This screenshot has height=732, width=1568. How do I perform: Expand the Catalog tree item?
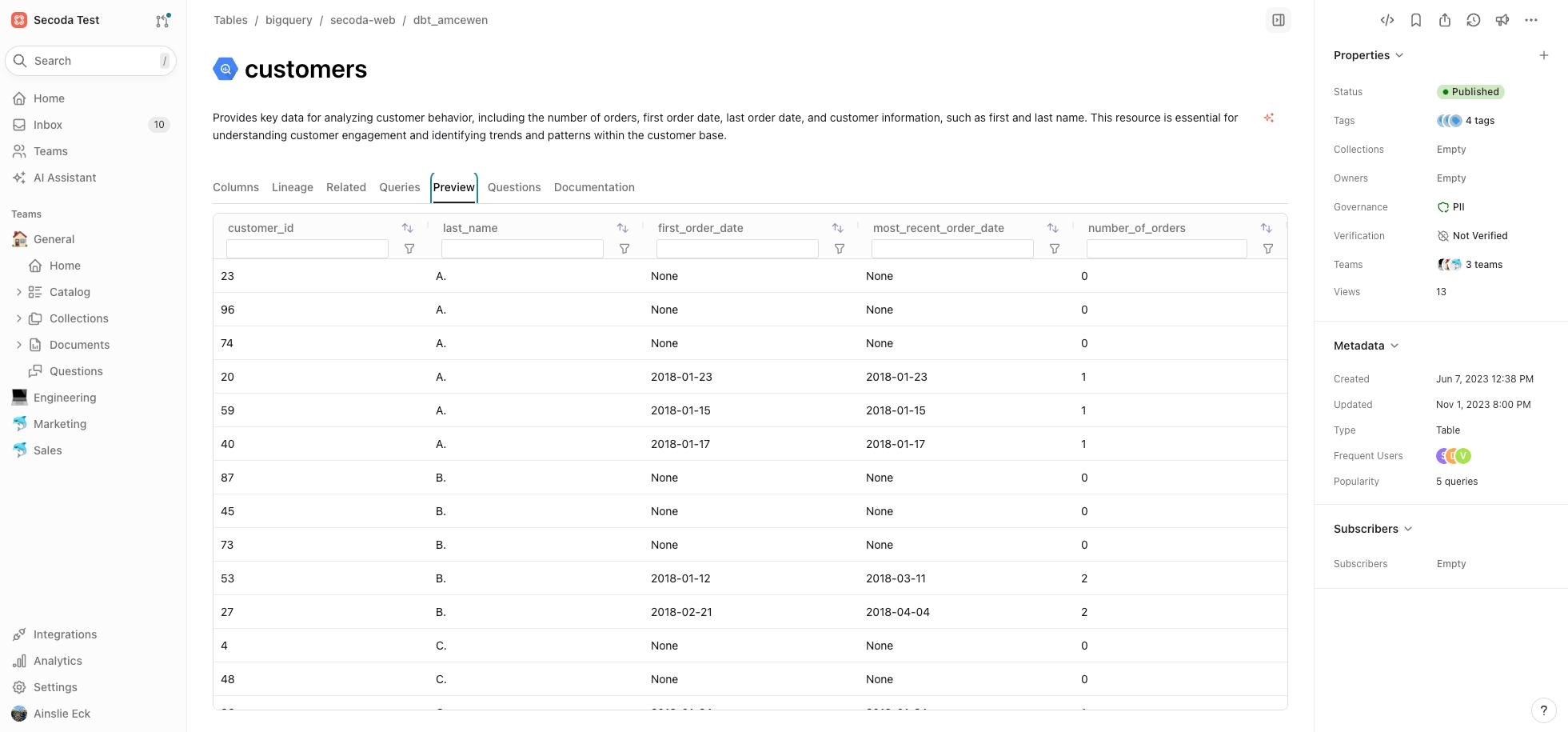coord(19,292)
